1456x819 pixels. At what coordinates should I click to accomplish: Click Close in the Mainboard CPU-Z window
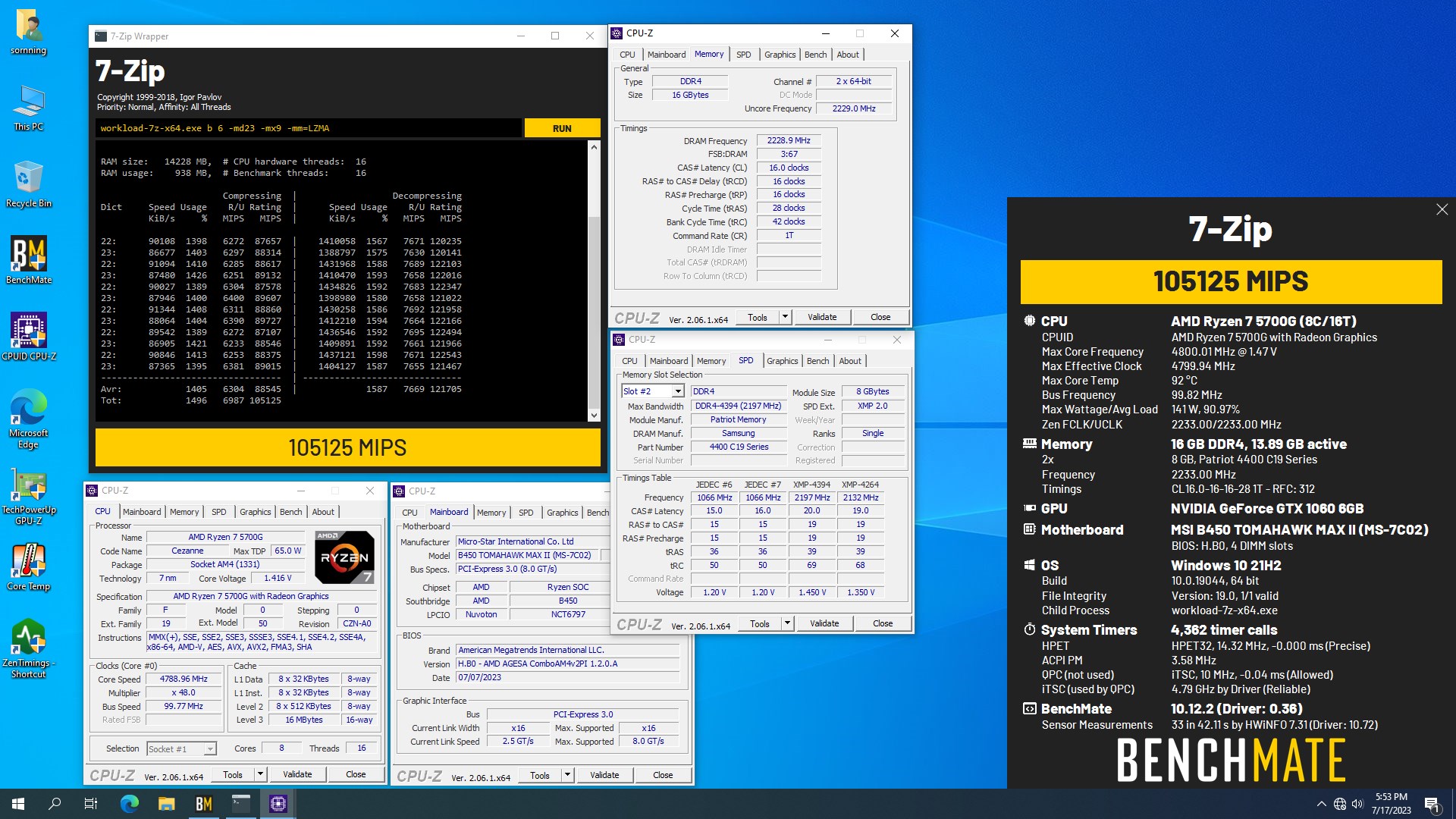[x=663, y=775]
